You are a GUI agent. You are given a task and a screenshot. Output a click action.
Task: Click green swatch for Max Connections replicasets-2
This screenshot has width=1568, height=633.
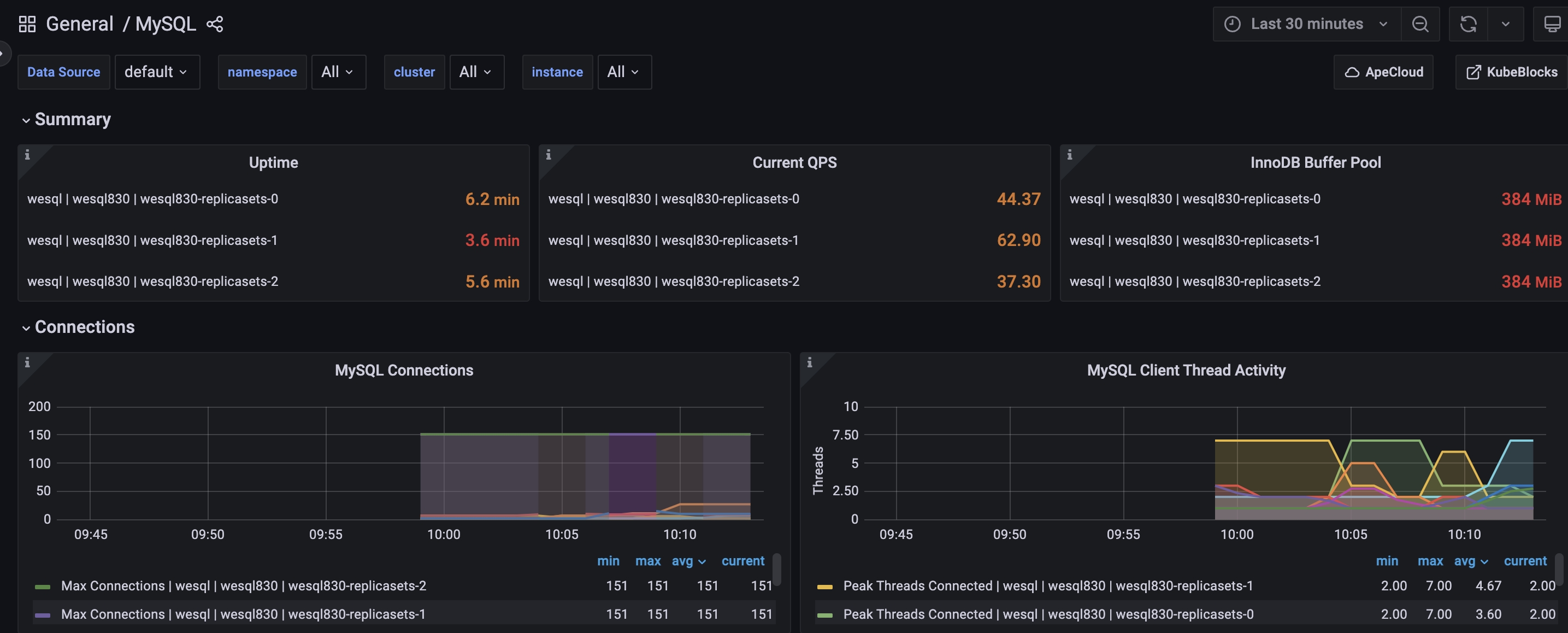pos(43,587)
